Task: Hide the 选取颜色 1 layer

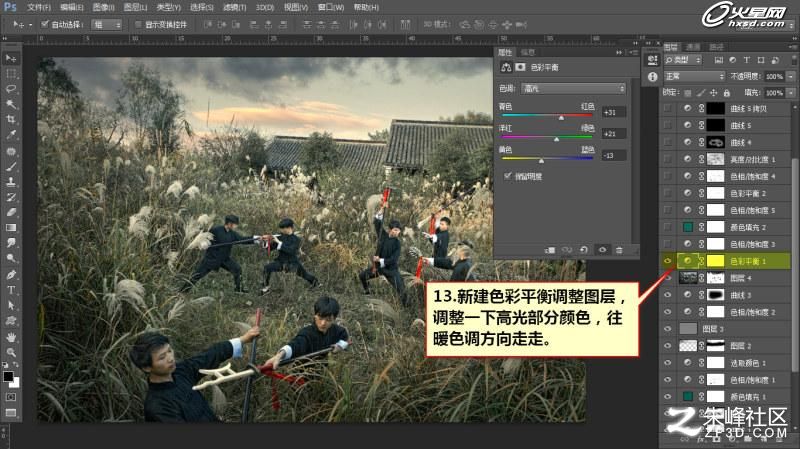Action: click(667, 363)
